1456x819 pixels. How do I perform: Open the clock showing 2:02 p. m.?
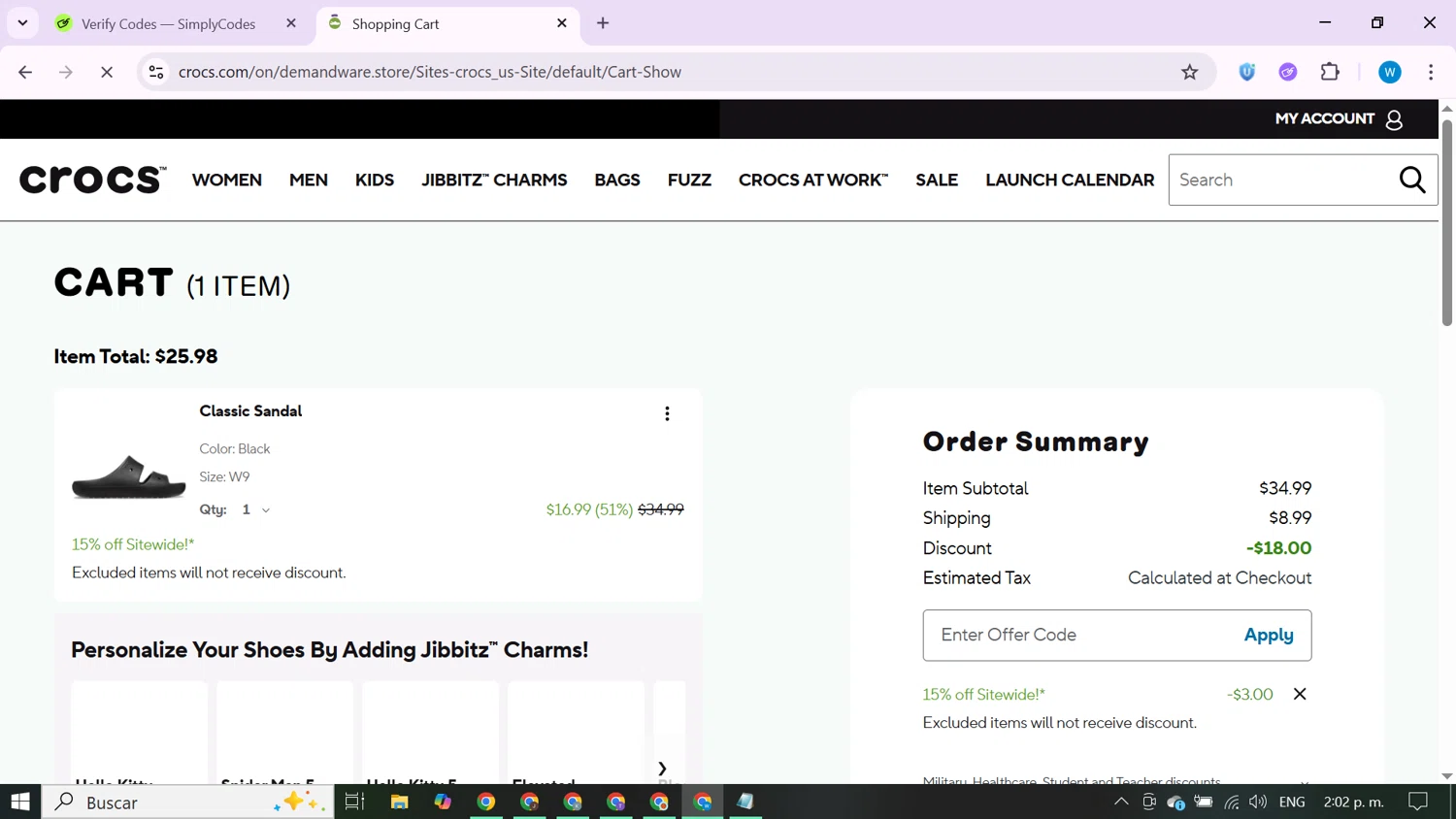pos(1353,802)
